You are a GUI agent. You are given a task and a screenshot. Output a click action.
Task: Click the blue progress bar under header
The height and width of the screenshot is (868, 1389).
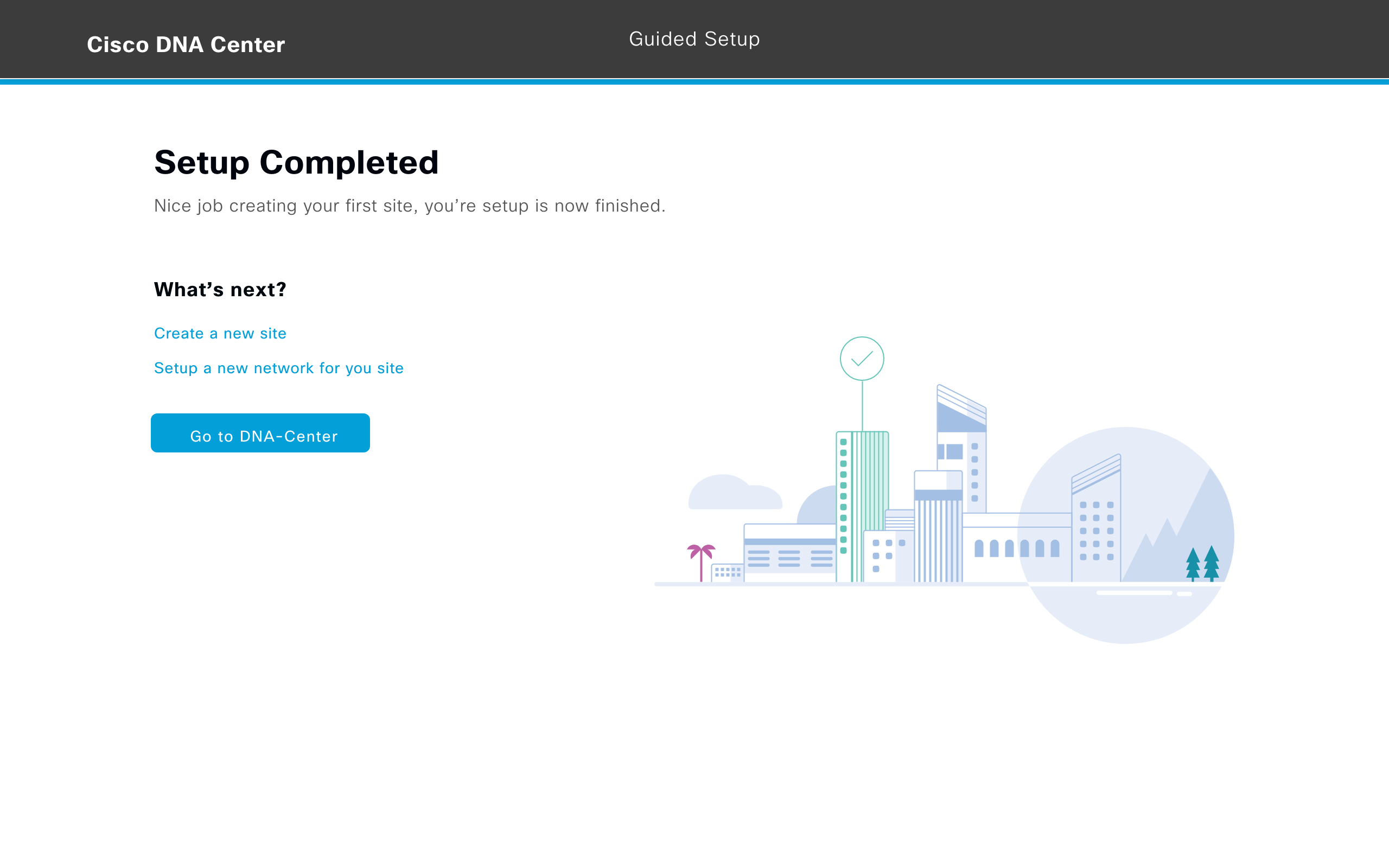(x=694, y=82)
